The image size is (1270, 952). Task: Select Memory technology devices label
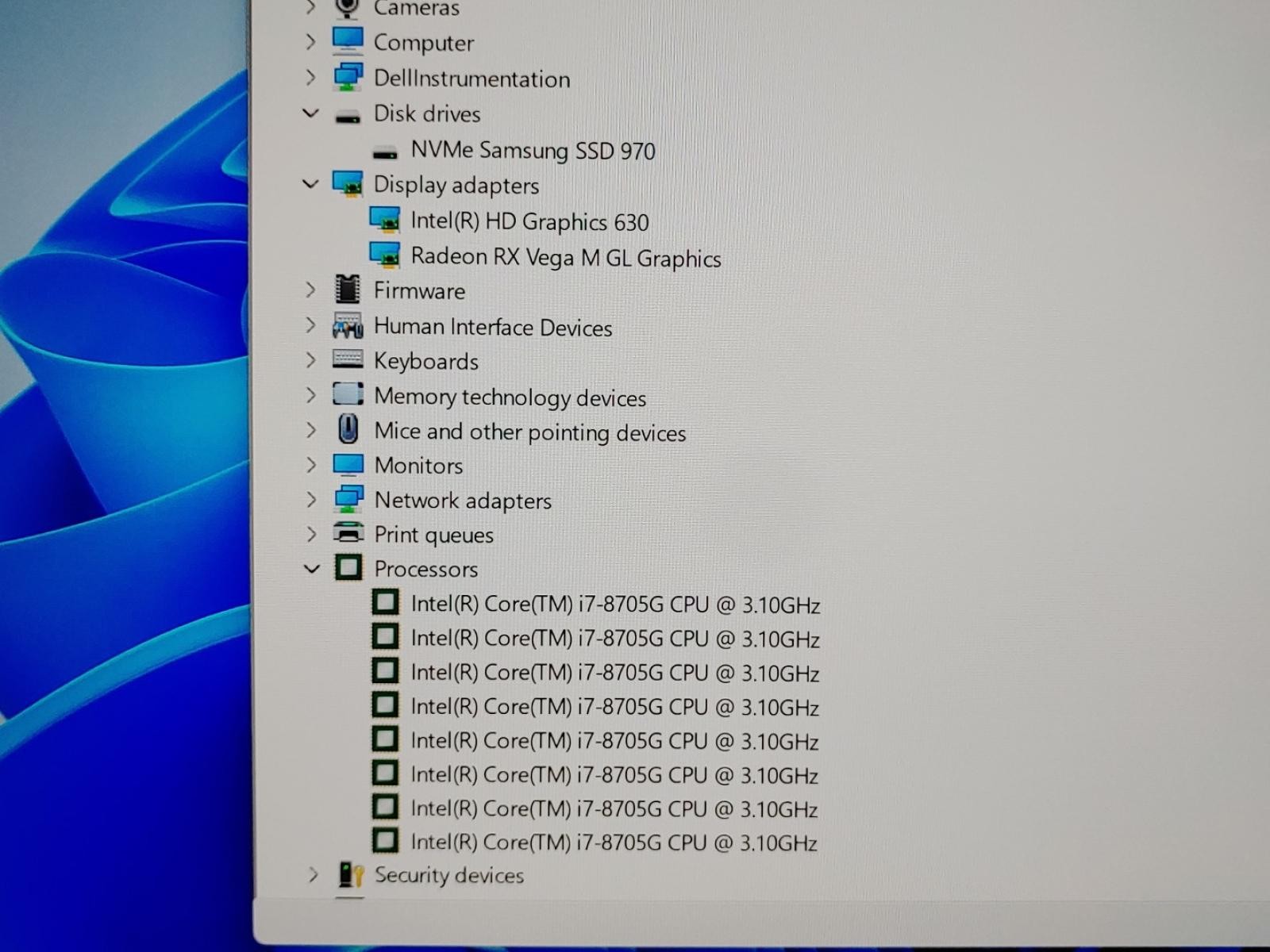click(x=510, y=397)
